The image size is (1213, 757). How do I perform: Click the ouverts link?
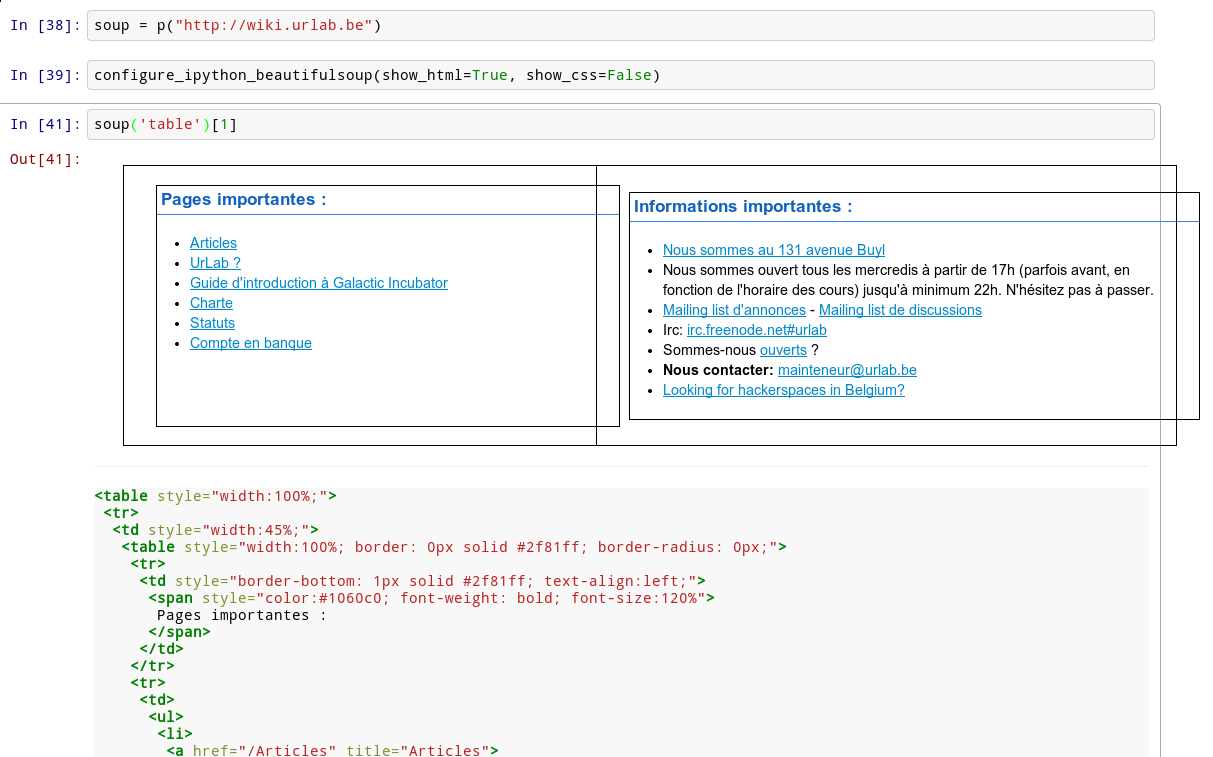click(783, 350)
